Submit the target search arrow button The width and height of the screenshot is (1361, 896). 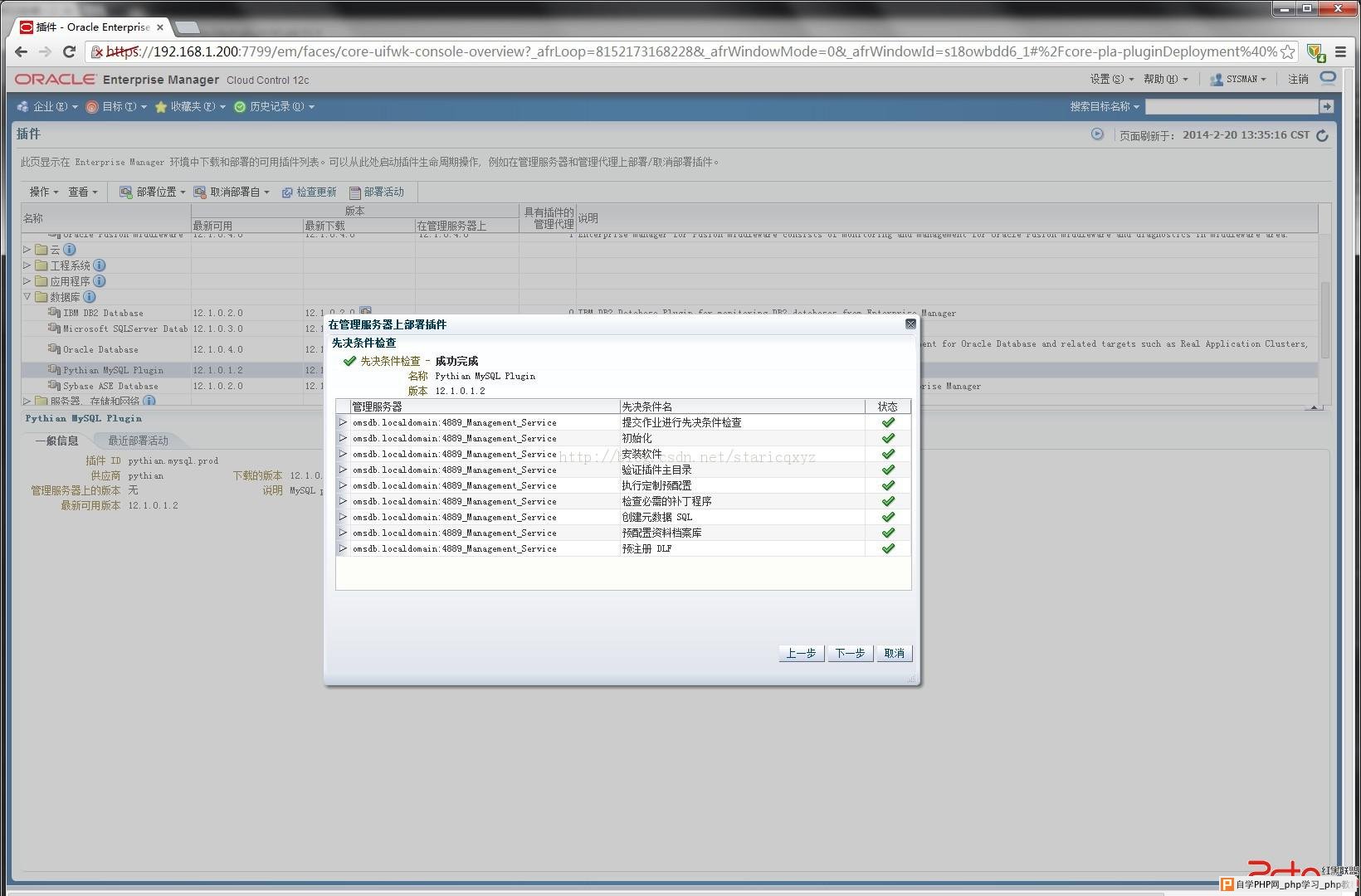1326,106
